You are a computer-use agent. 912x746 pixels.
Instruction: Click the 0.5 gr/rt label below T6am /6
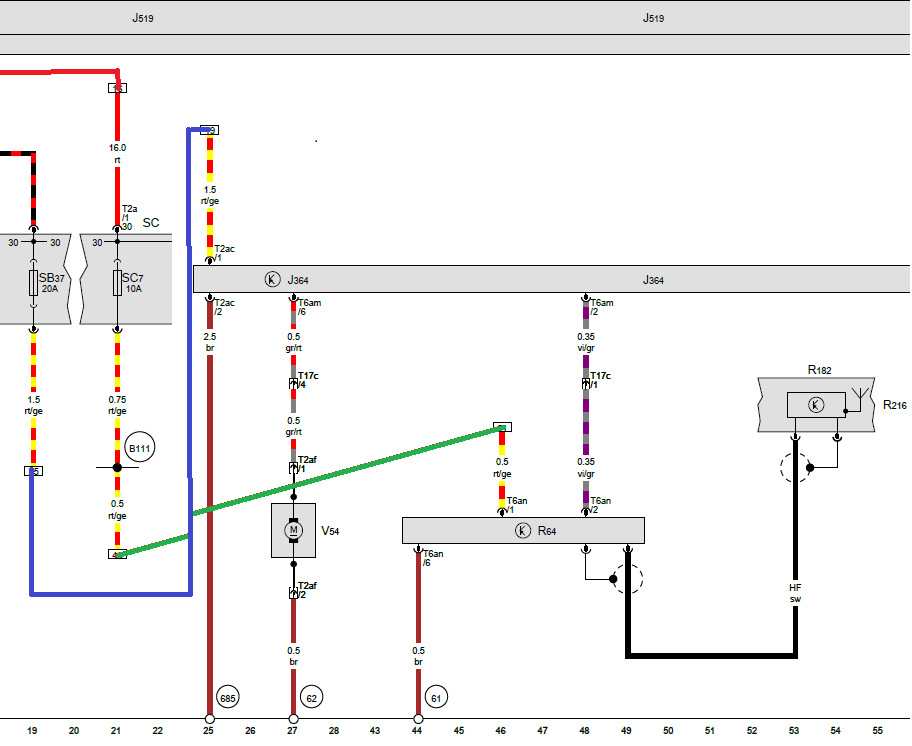[294, 342]
